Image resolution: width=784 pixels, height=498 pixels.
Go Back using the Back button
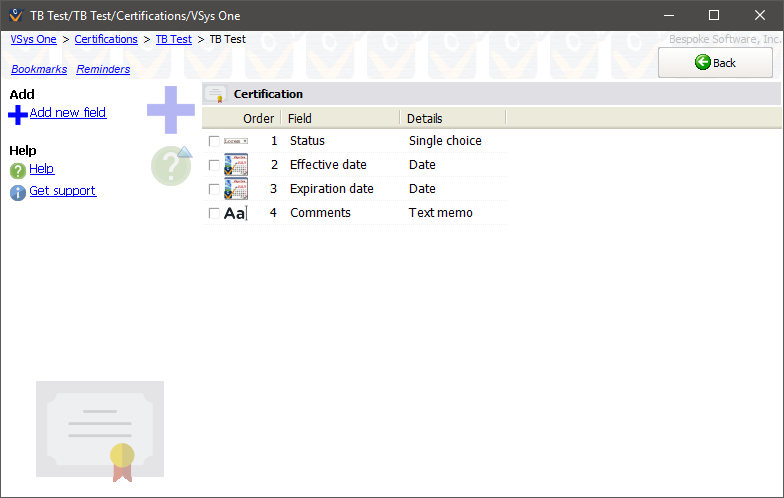point(715,63)
